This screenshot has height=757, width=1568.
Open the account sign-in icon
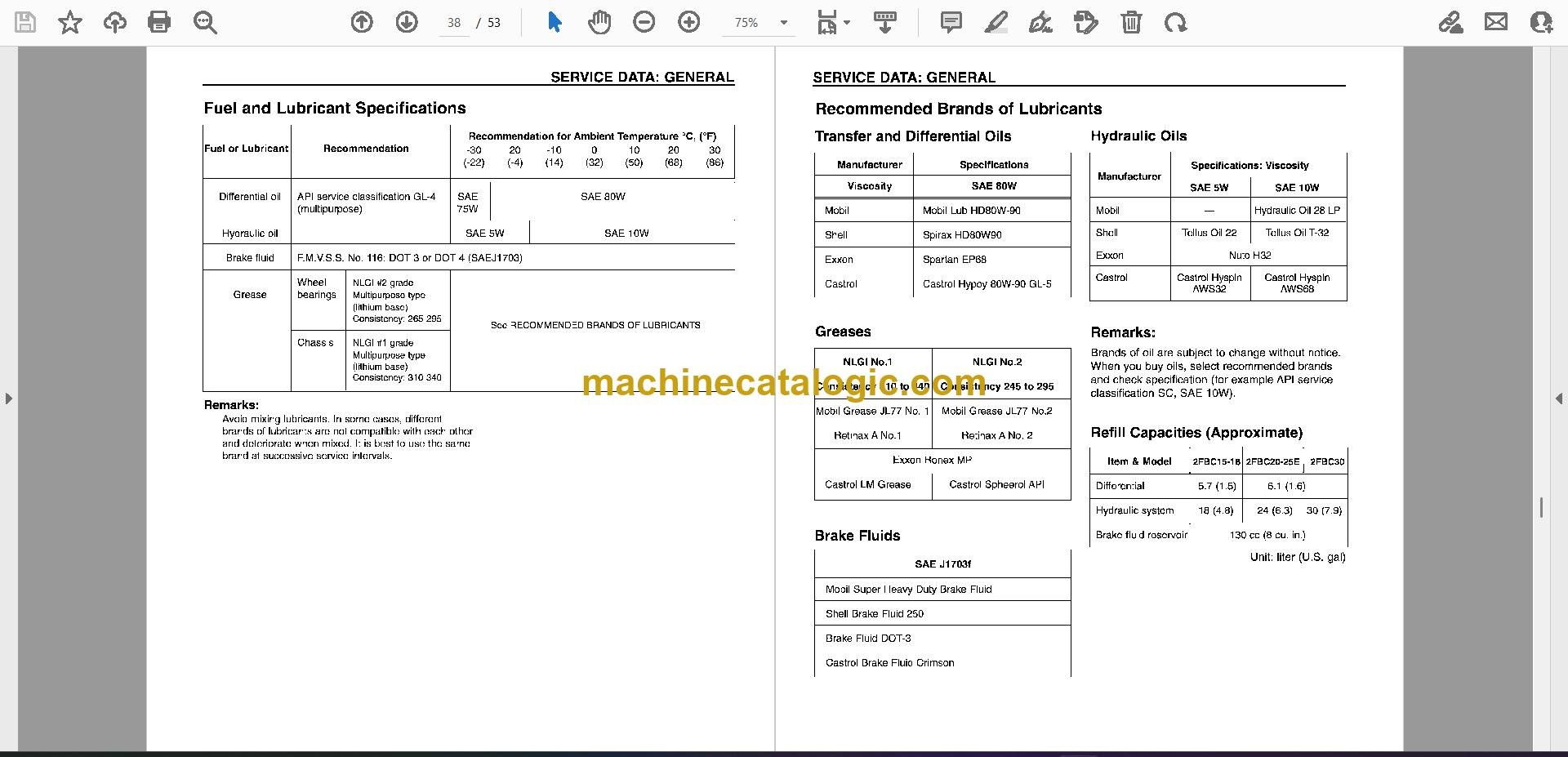(x=1541, y=23)
